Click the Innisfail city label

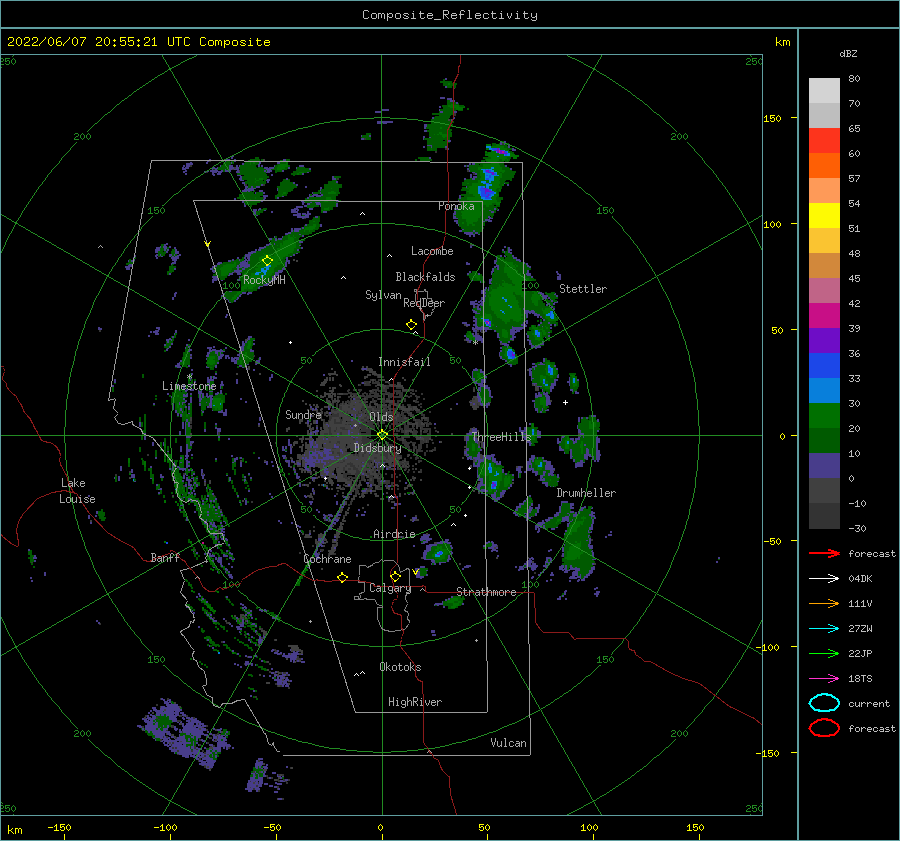(404, 362)
